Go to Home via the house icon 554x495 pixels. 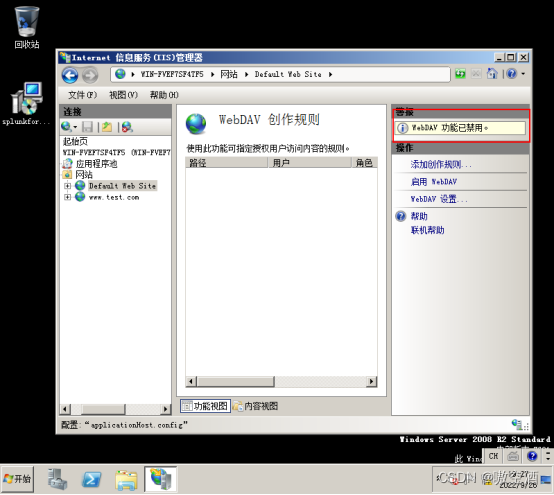tap(492, 73)
